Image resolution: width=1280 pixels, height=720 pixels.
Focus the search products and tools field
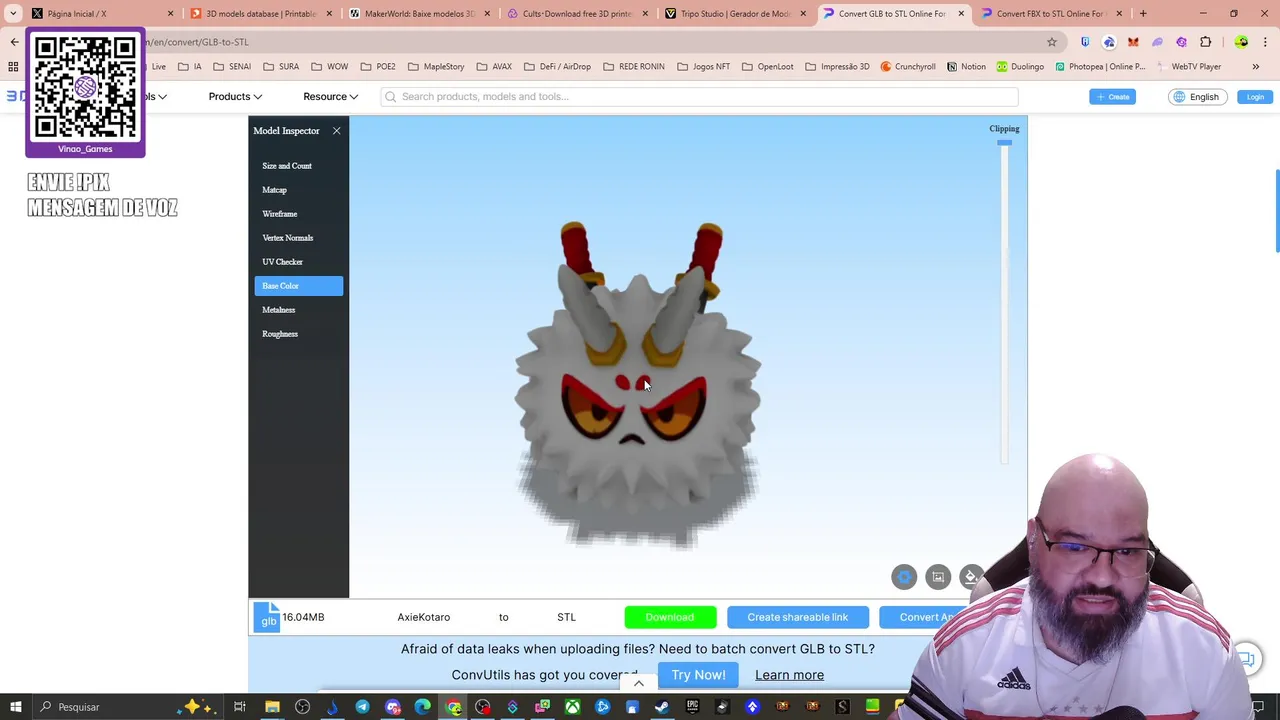(x=699, y=97)
